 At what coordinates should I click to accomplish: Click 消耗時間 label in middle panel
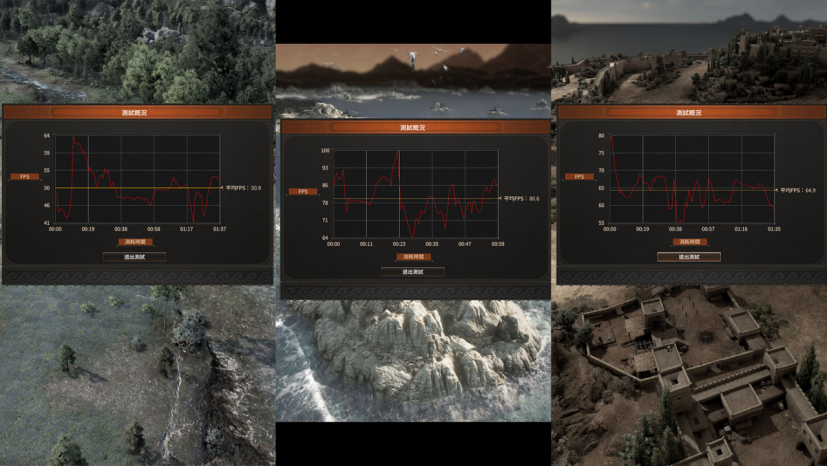(413, 257)
